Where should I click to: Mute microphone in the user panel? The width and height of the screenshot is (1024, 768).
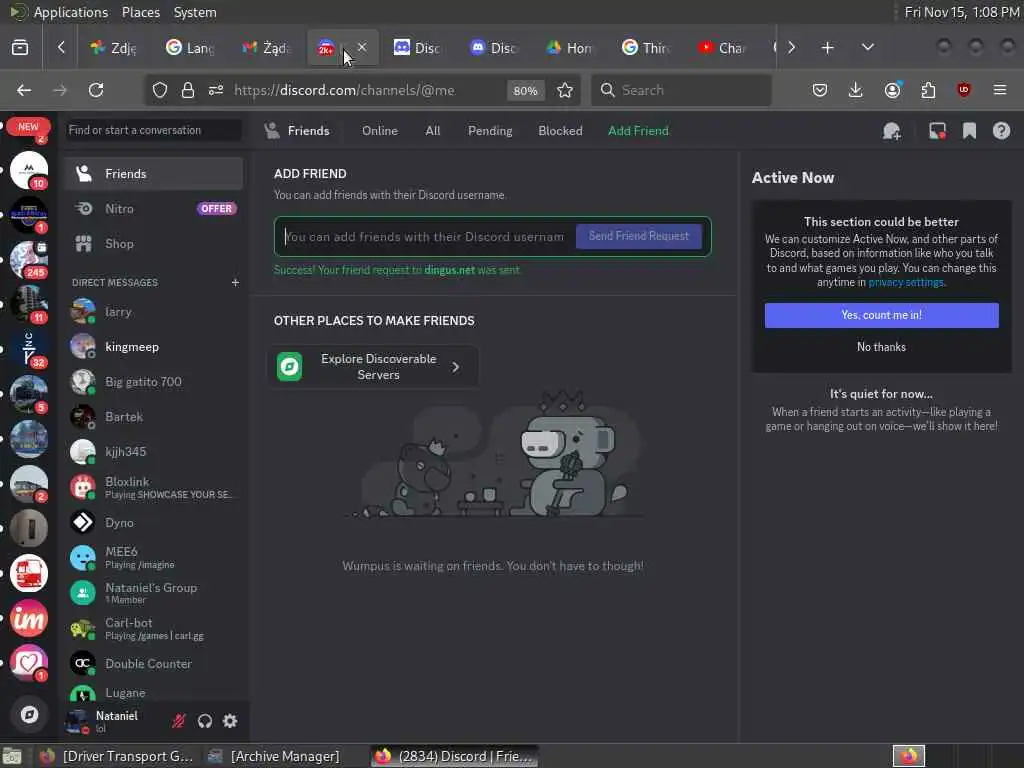point(178,721)
